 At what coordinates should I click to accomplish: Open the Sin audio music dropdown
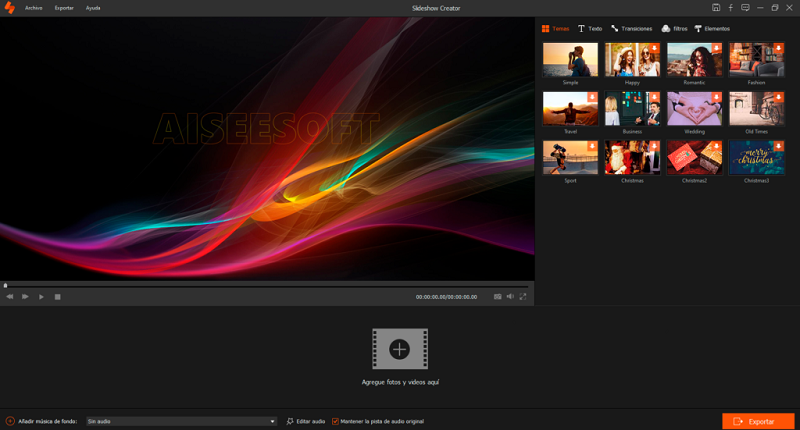182,421
